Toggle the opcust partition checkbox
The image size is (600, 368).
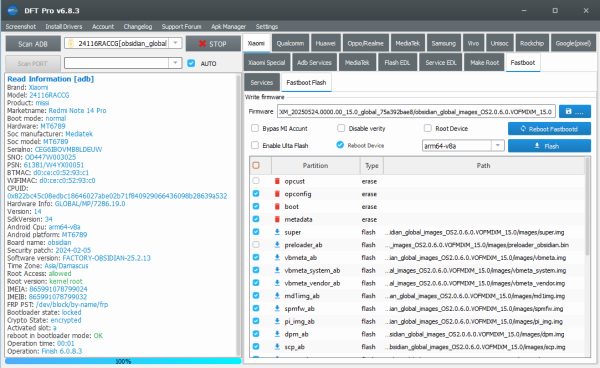point(256,181)
